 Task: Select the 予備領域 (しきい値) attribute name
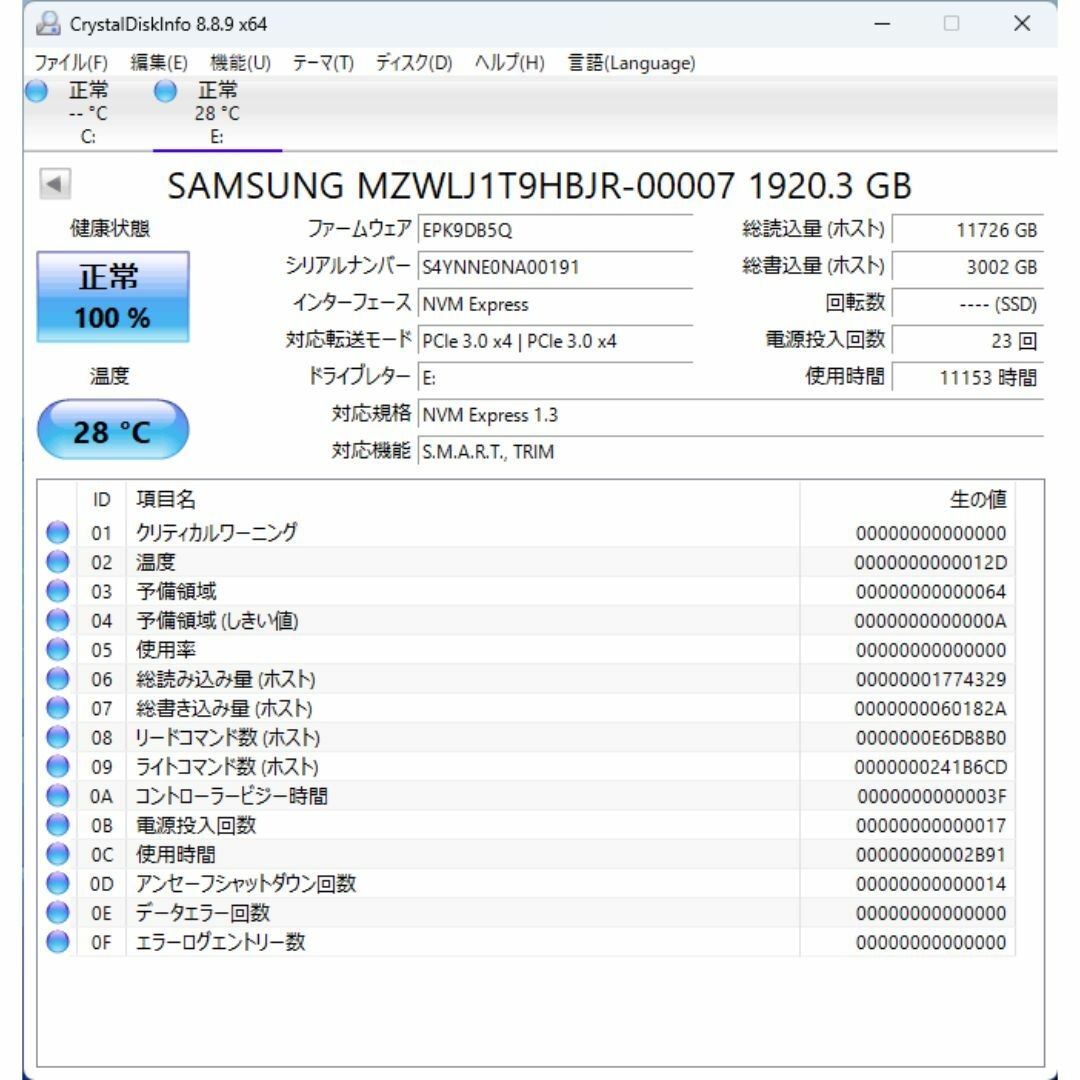(x=217, y=621)
